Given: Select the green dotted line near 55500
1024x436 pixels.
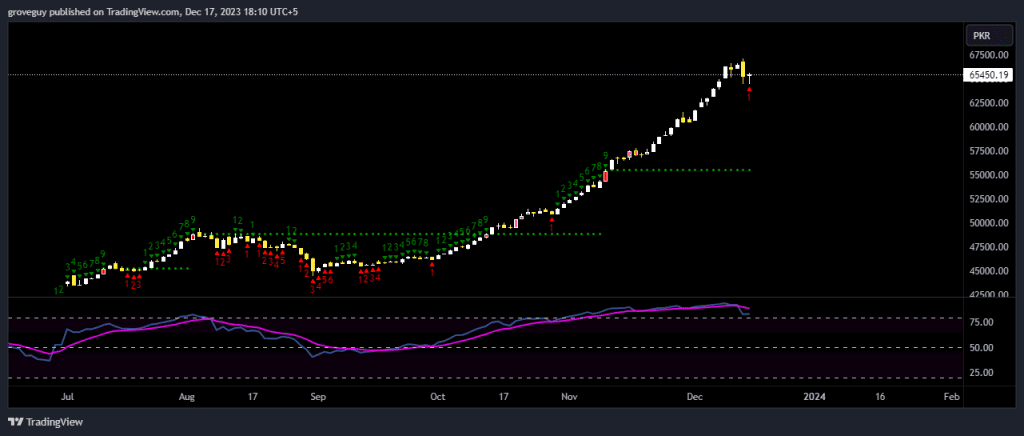Looking at the screenshot, I should click(x=680, y=170).
